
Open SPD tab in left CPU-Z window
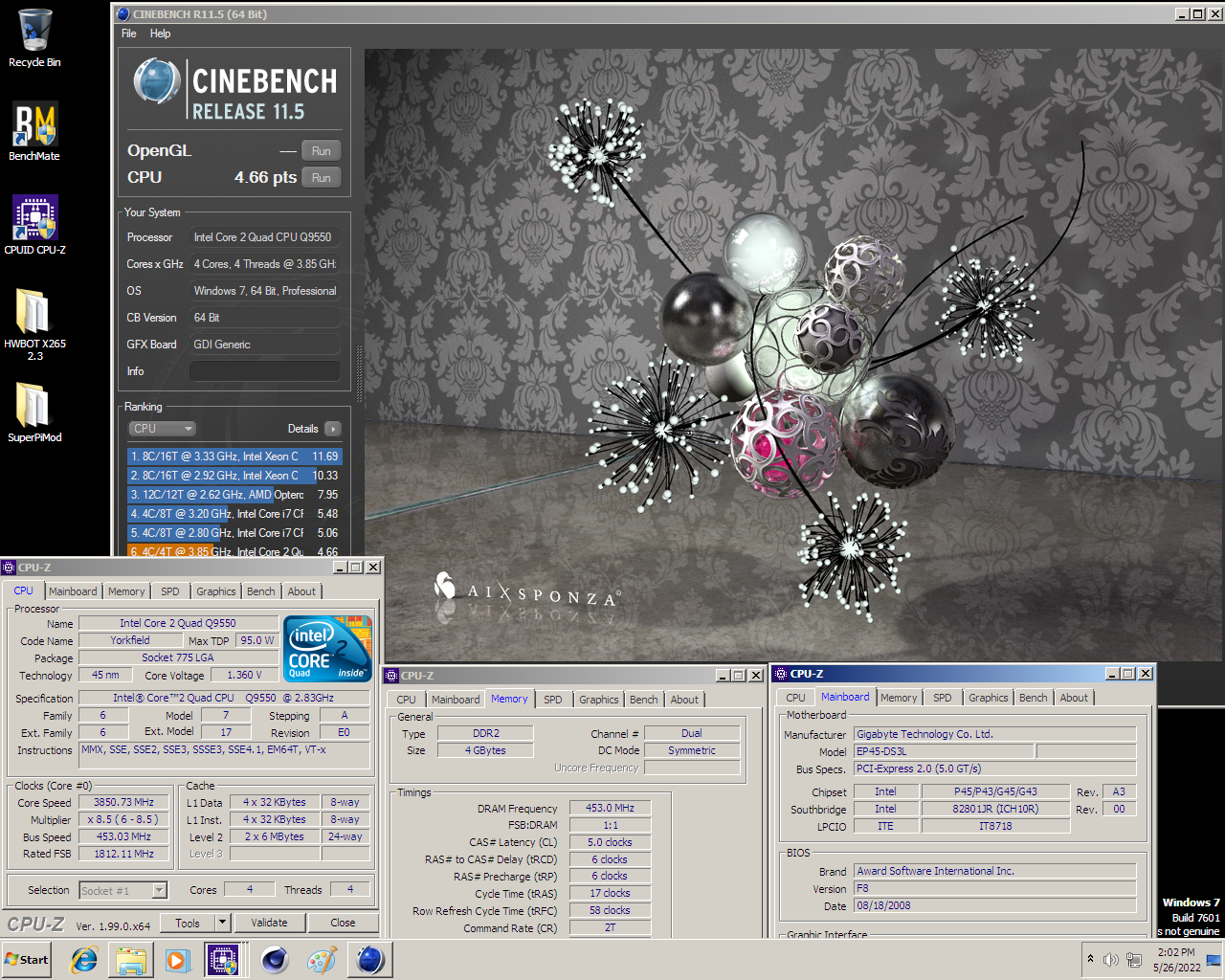tap(170, 591)
